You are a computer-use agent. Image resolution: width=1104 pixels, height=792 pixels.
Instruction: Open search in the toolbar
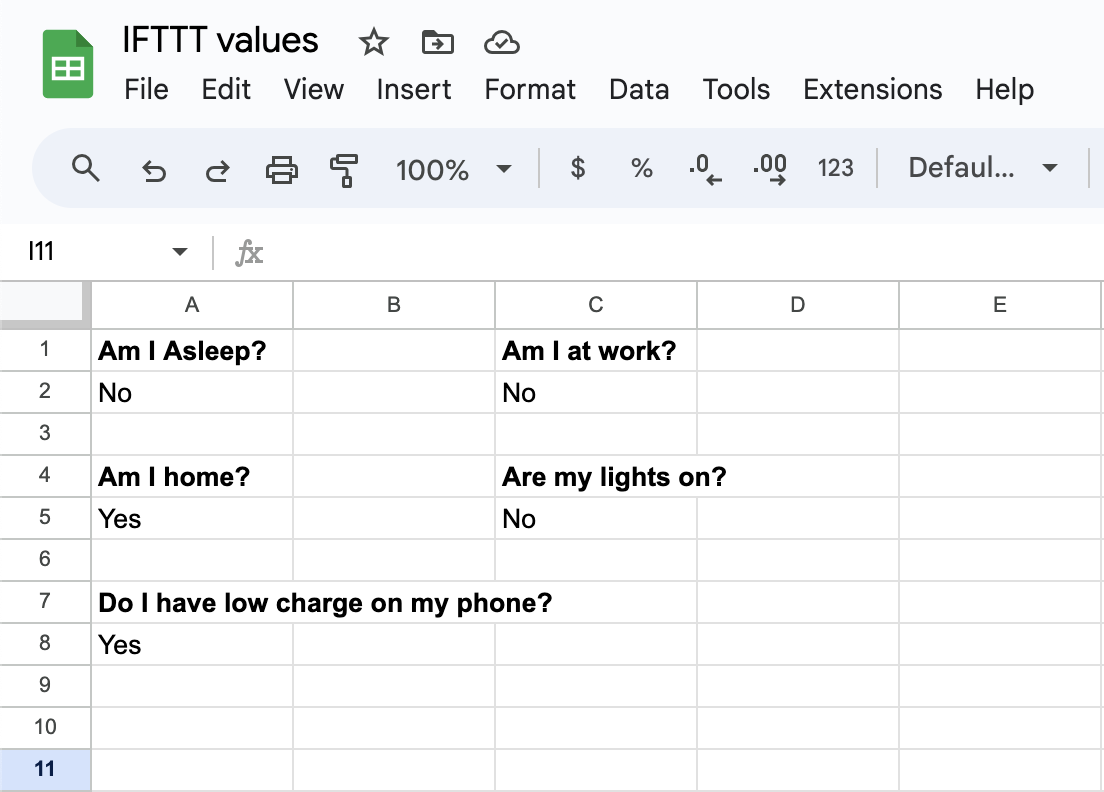[85, 169]
